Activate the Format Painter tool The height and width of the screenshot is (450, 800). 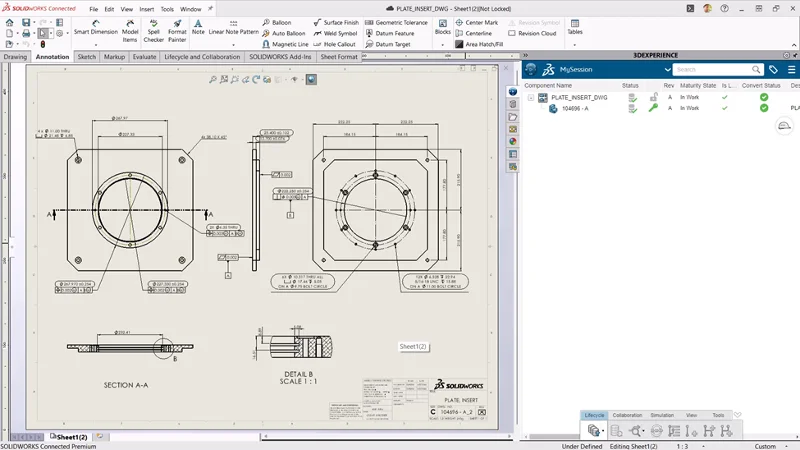click(177, 27)
